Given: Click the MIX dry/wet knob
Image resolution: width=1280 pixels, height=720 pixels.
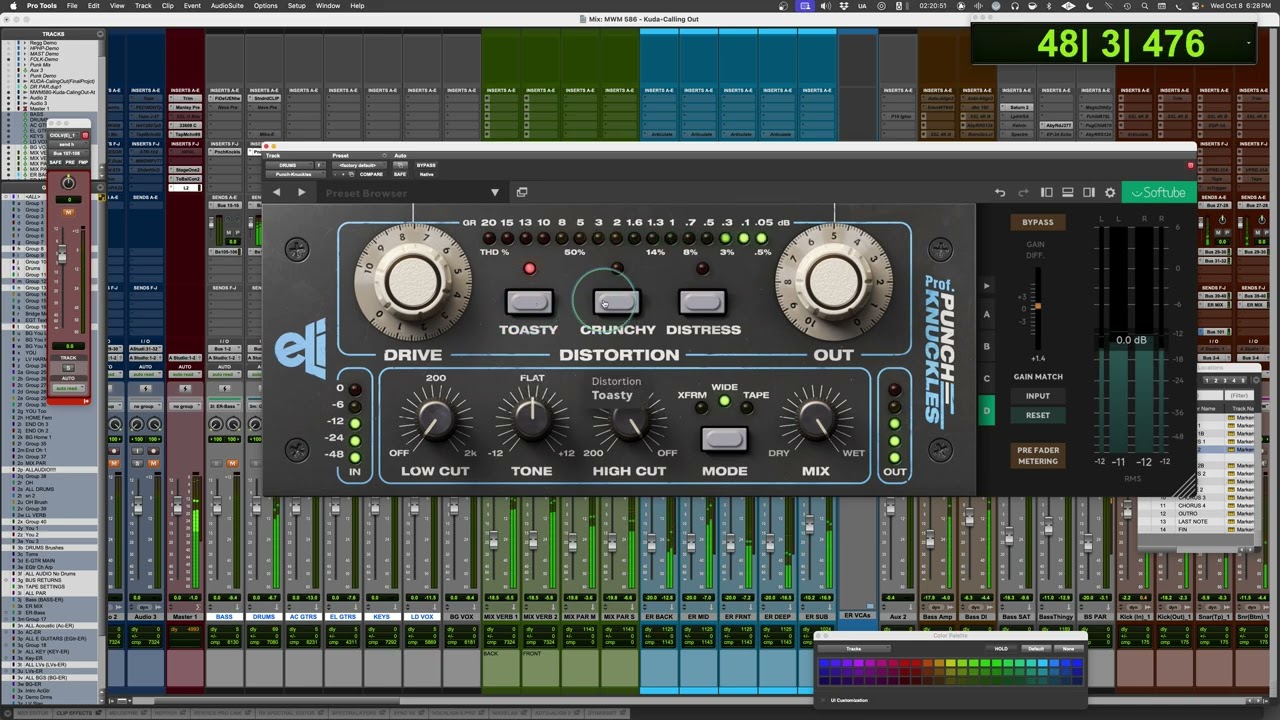Looking at the screenshot, I should 815,421.
